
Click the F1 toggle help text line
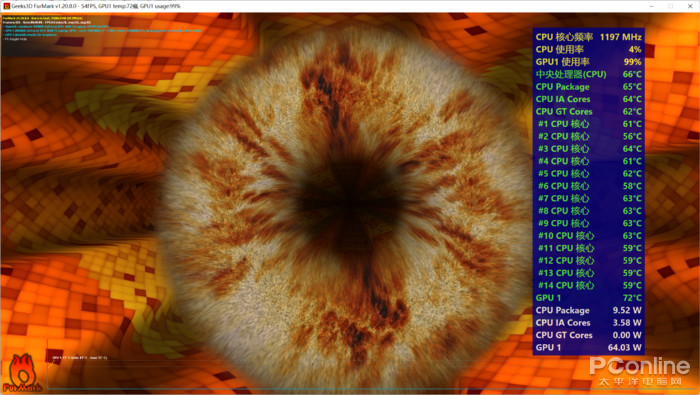coord(15,39)
